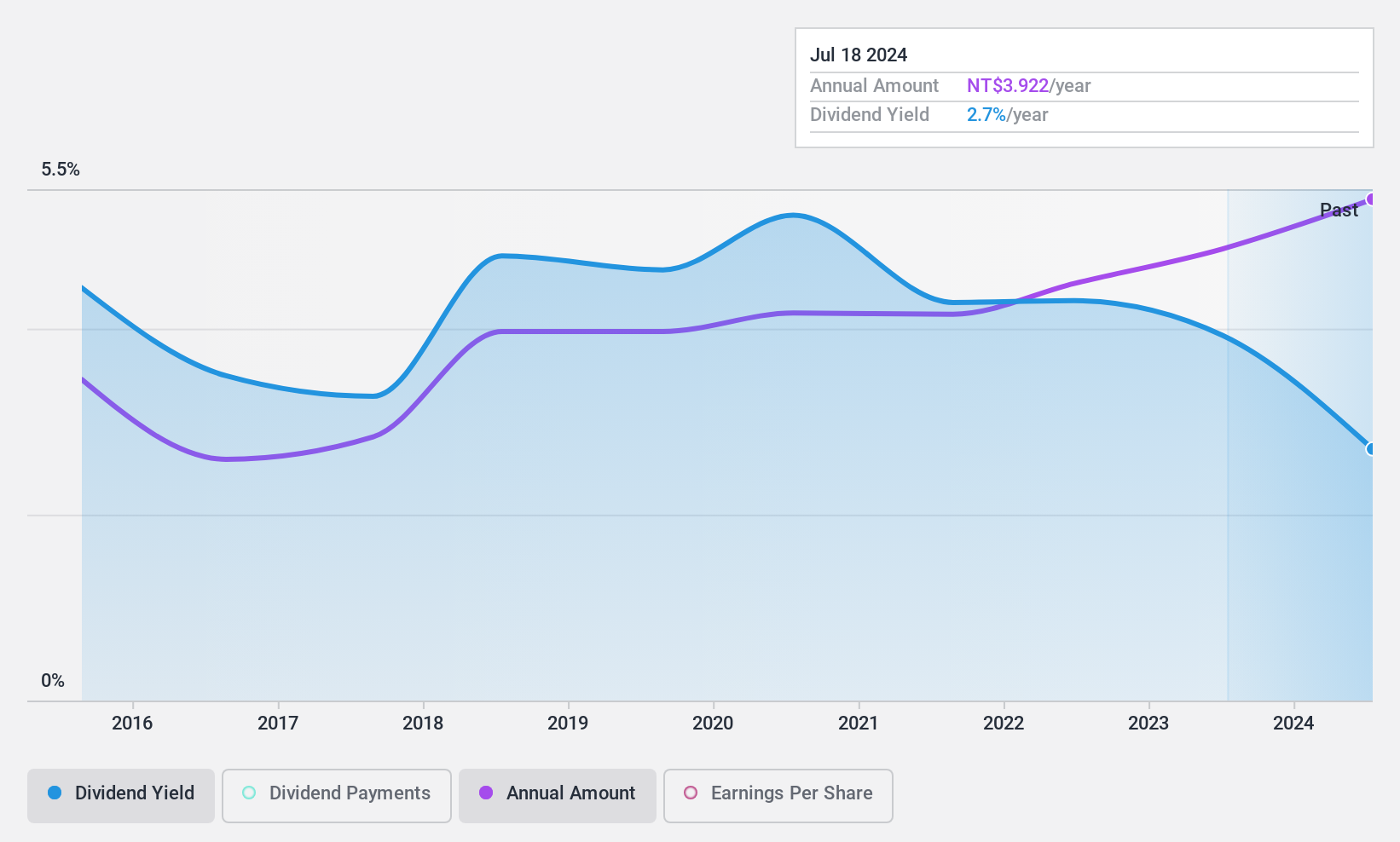Click the Annual Amount tooltip row label
The width and height of the screenshot is (1400, 842).
874,86
